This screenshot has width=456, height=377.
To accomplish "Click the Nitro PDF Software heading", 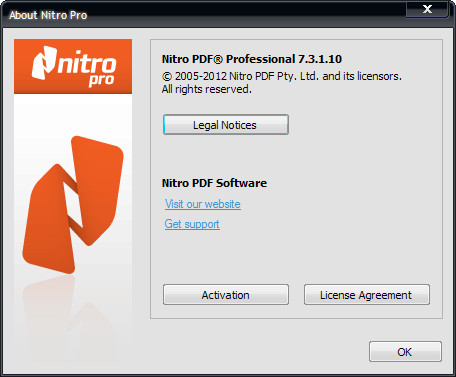I will click(214, 183).
